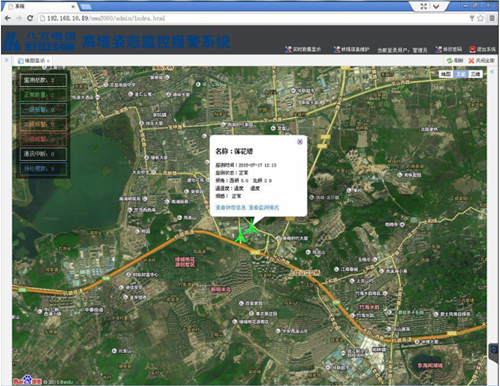Expand the left sidebar panel arrow
The image size is (500, 386).
pyautogui.click(x=6, y=60)
